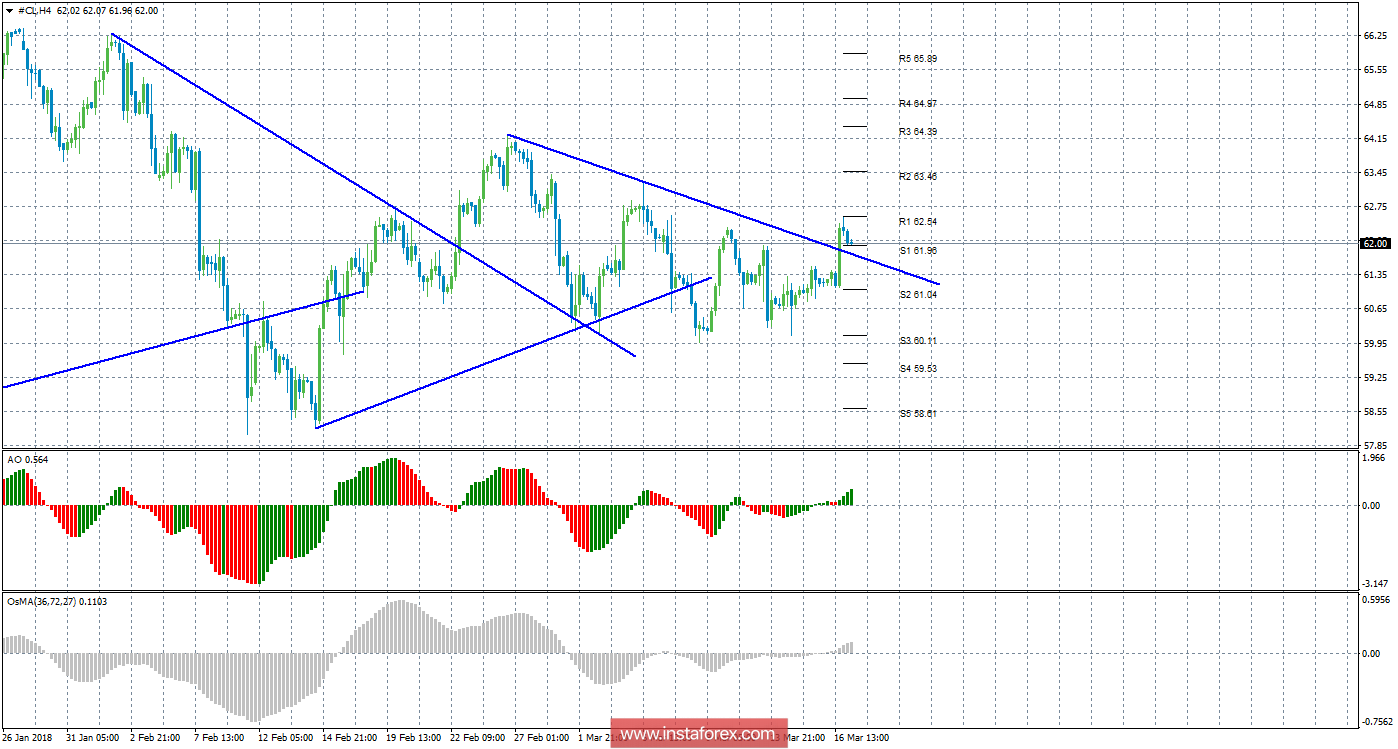
Task: Click the 19 Feb 13:00 time label
Action: click(416, 739)
